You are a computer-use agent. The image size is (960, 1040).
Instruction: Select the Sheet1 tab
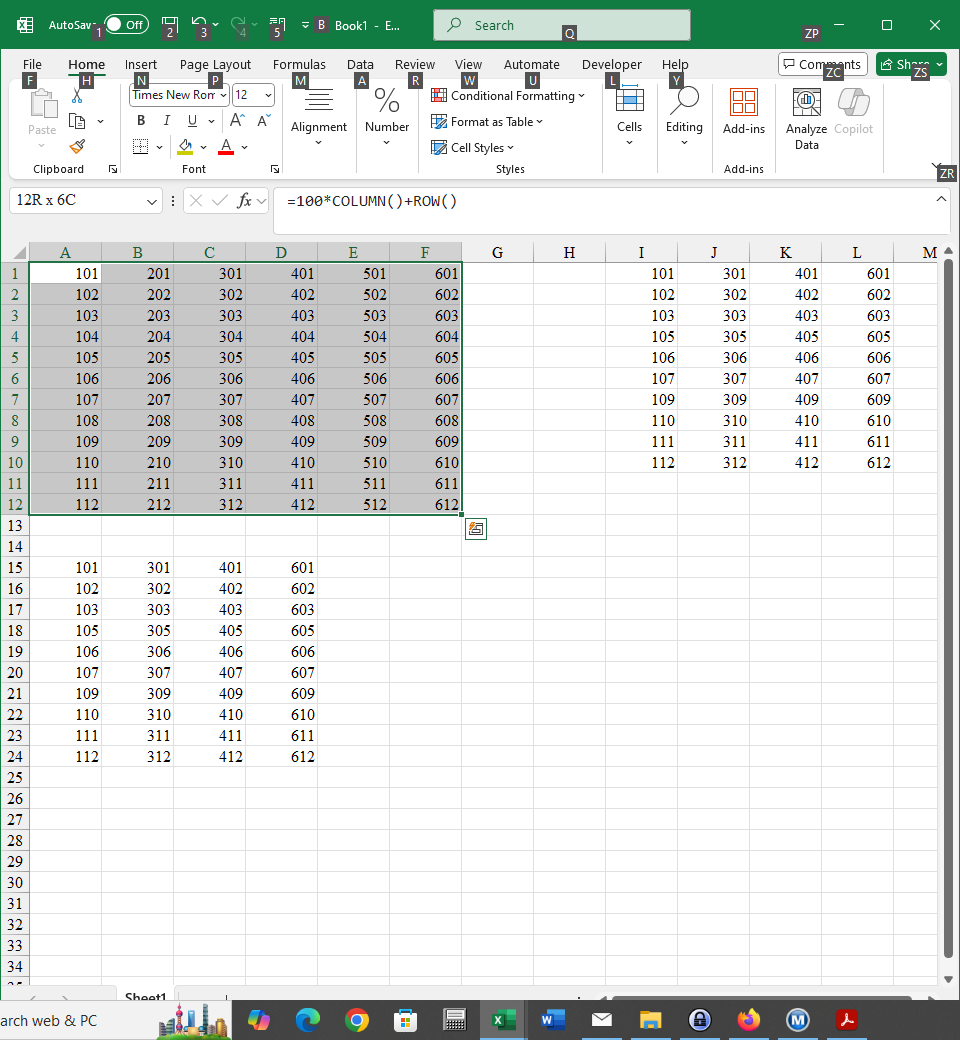pos(145,996)
